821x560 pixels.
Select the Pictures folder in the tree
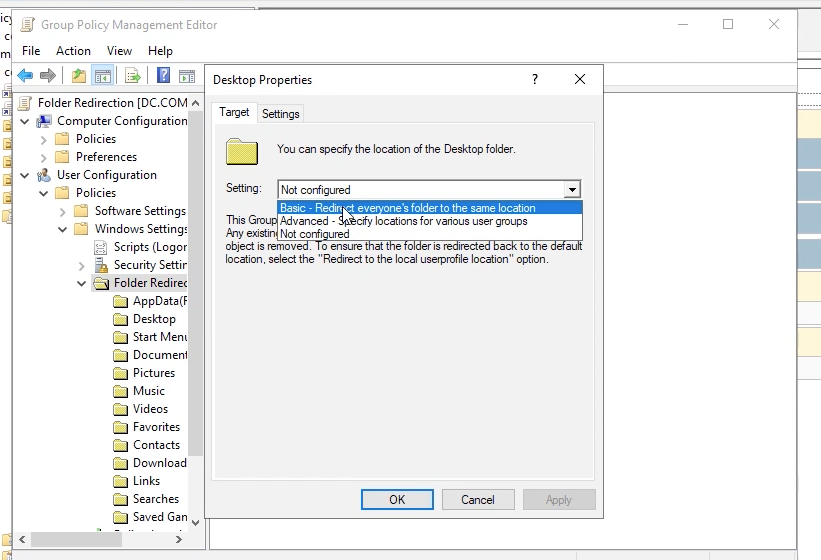click(153, 373)
